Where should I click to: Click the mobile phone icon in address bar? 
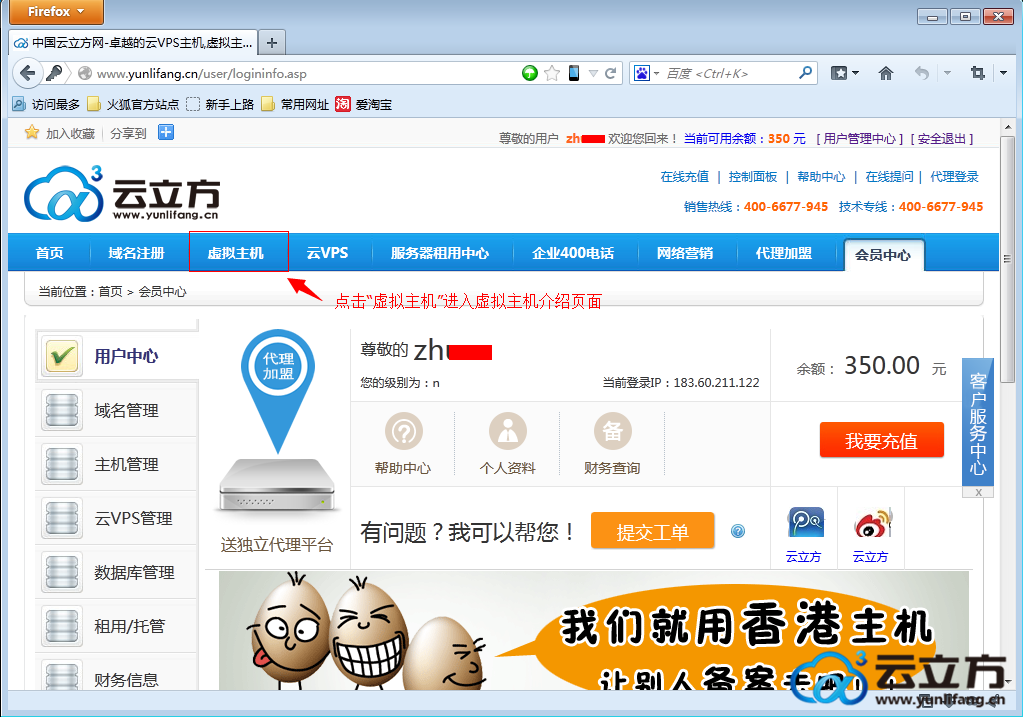573,73
